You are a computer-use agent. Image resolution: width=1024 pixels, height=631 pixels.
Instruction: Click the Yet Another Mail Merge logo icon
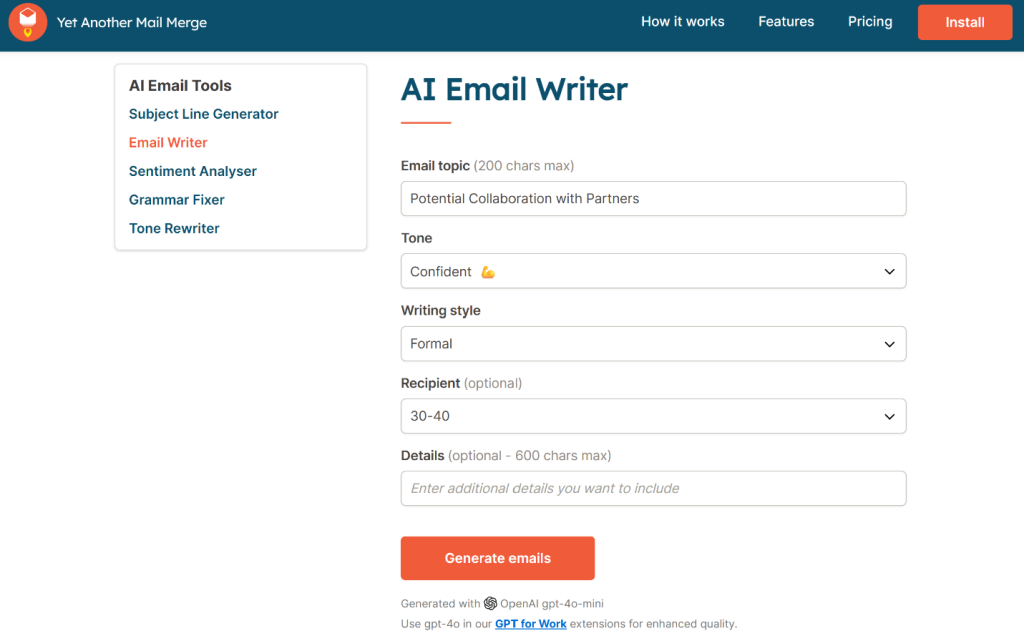click(27, 22)
